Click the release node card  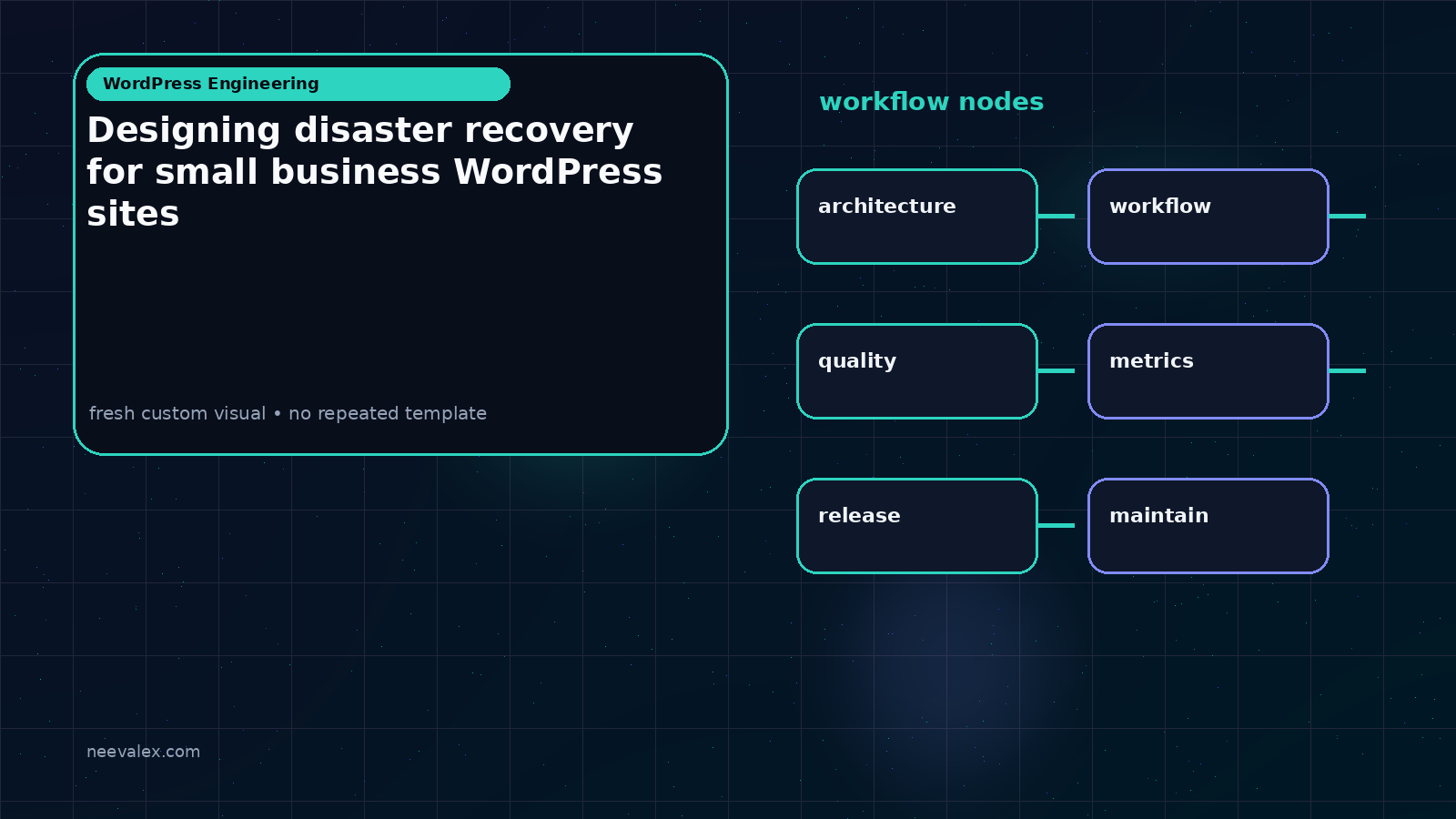click(917, 526)
